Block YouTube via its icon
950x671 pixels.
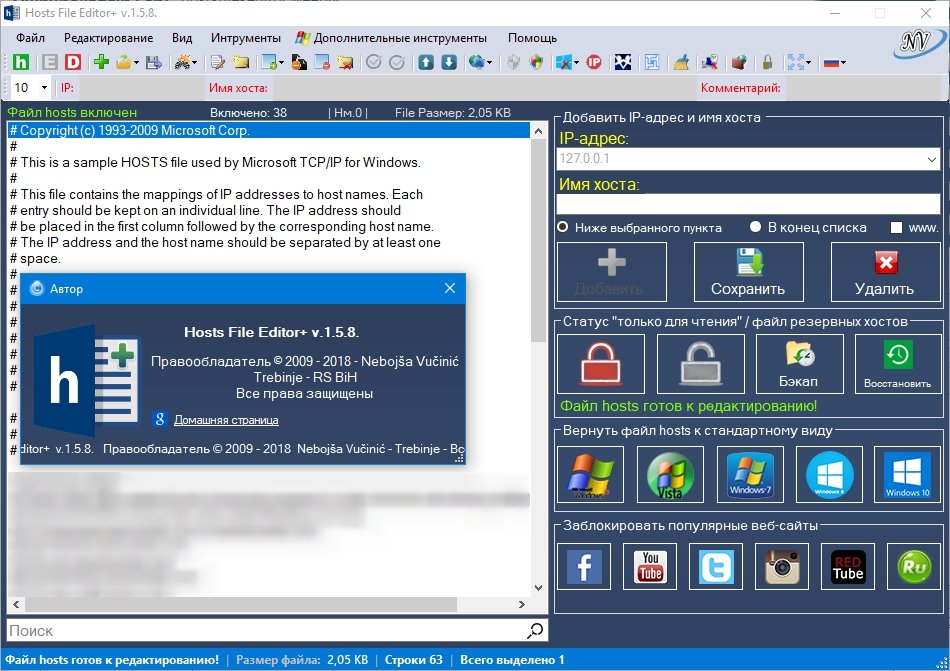[650, 566]
